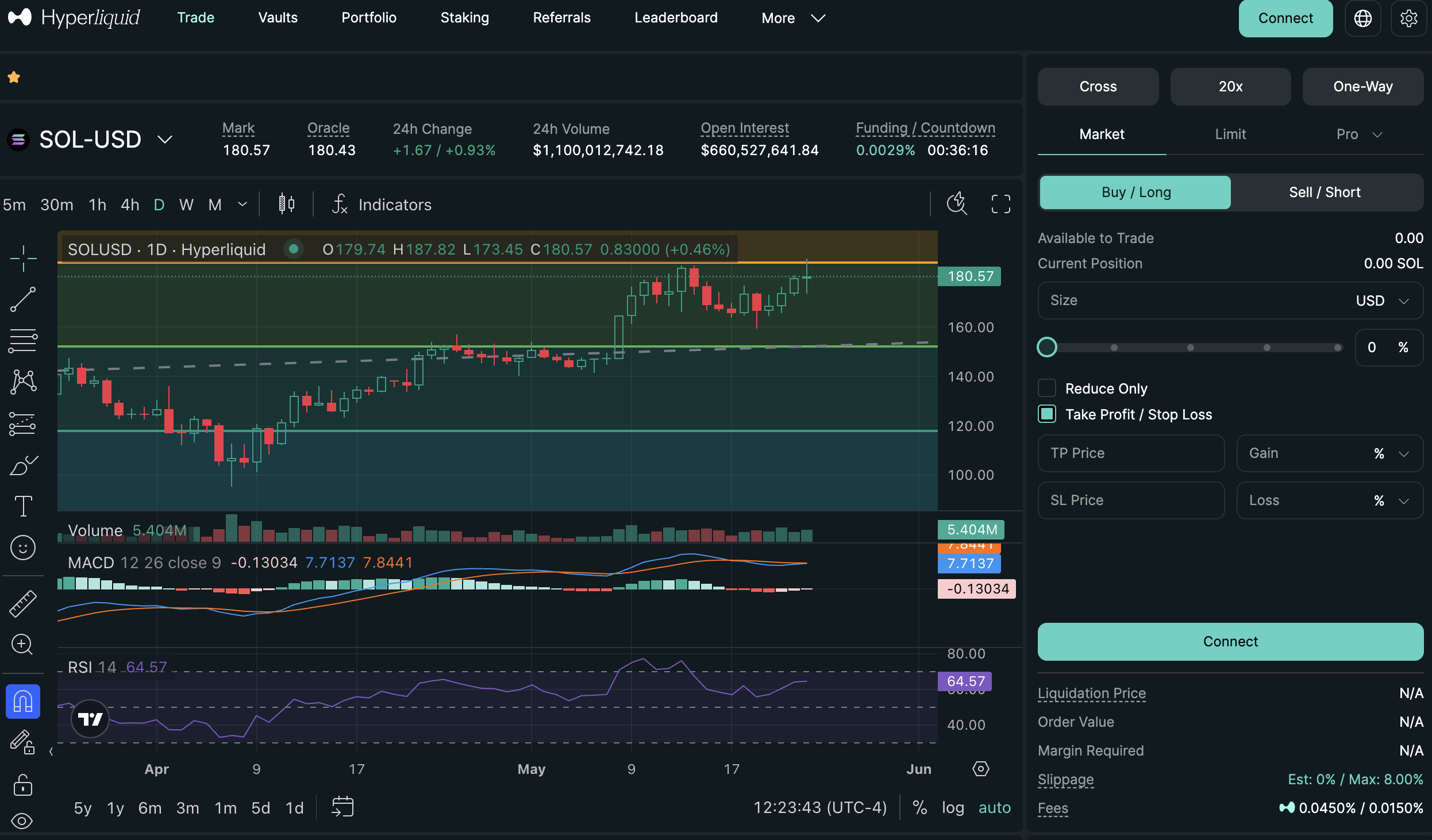Image resolution: width=1432 pixels, height=840 pixels.
Task: Click the midpoint dot on size slider
Action: [1190, 348]
